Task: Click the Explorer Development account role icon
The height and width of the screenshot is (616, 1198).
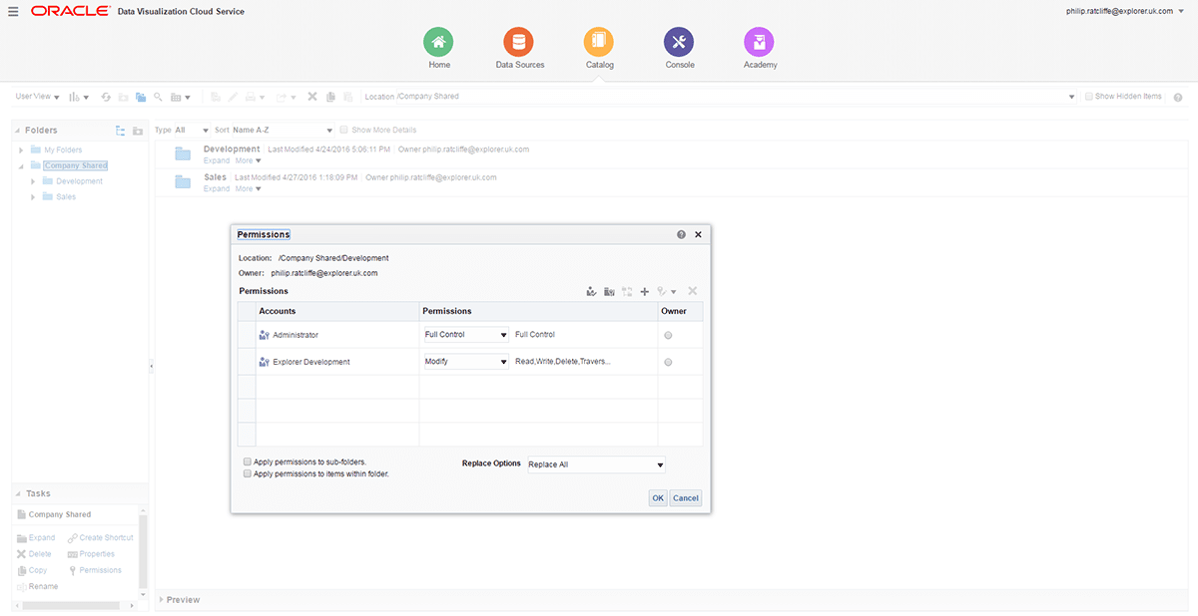Action: coord(264,361)
